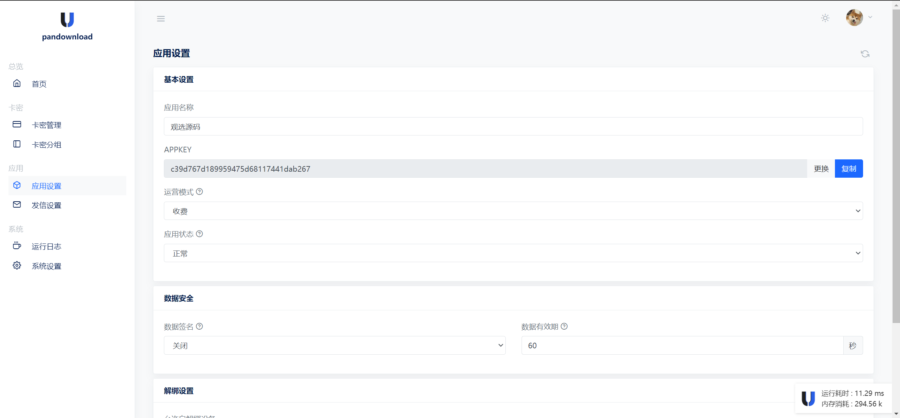The height and width of the screenshot is (418, 900).
Task: Click the 更换 link next to APPKEY
Action: (821, 169)
